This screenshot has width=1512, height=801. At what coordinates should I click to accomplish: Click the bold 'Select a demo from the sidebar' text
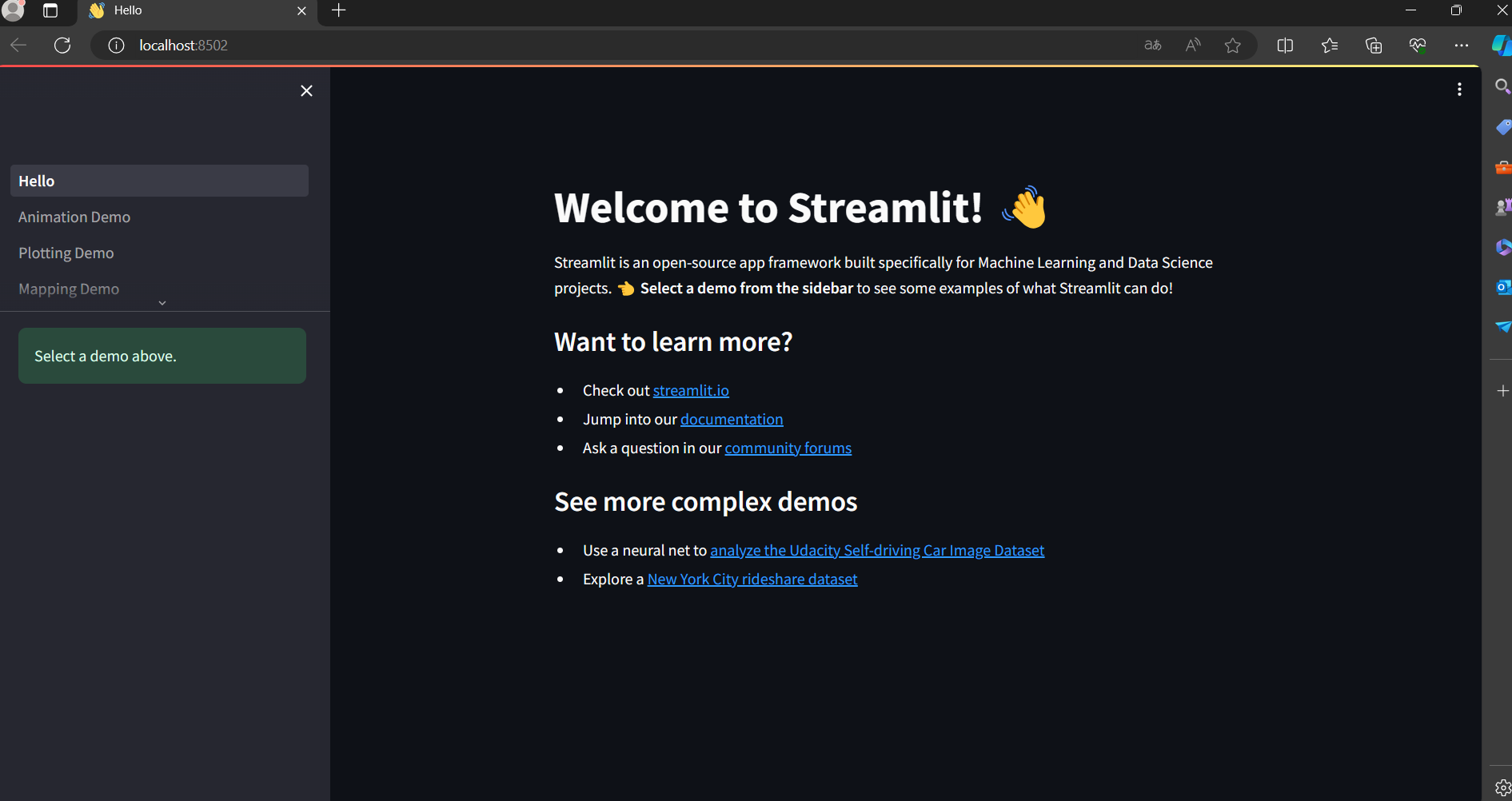[x=747, y=288]
